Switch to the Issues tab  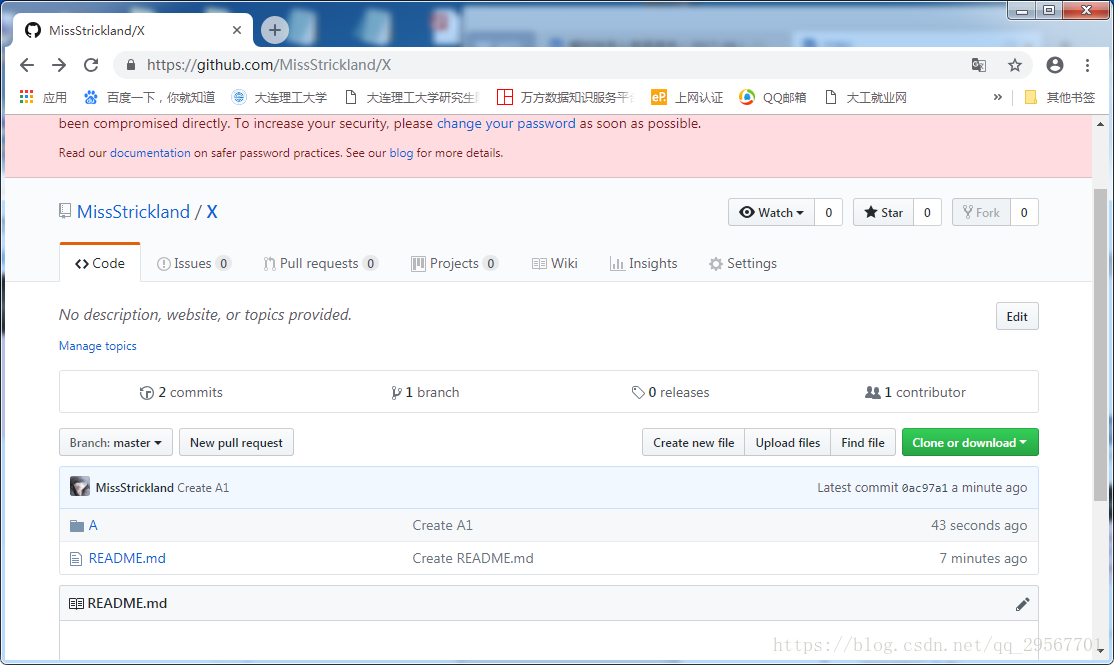[x=193, y=264]
